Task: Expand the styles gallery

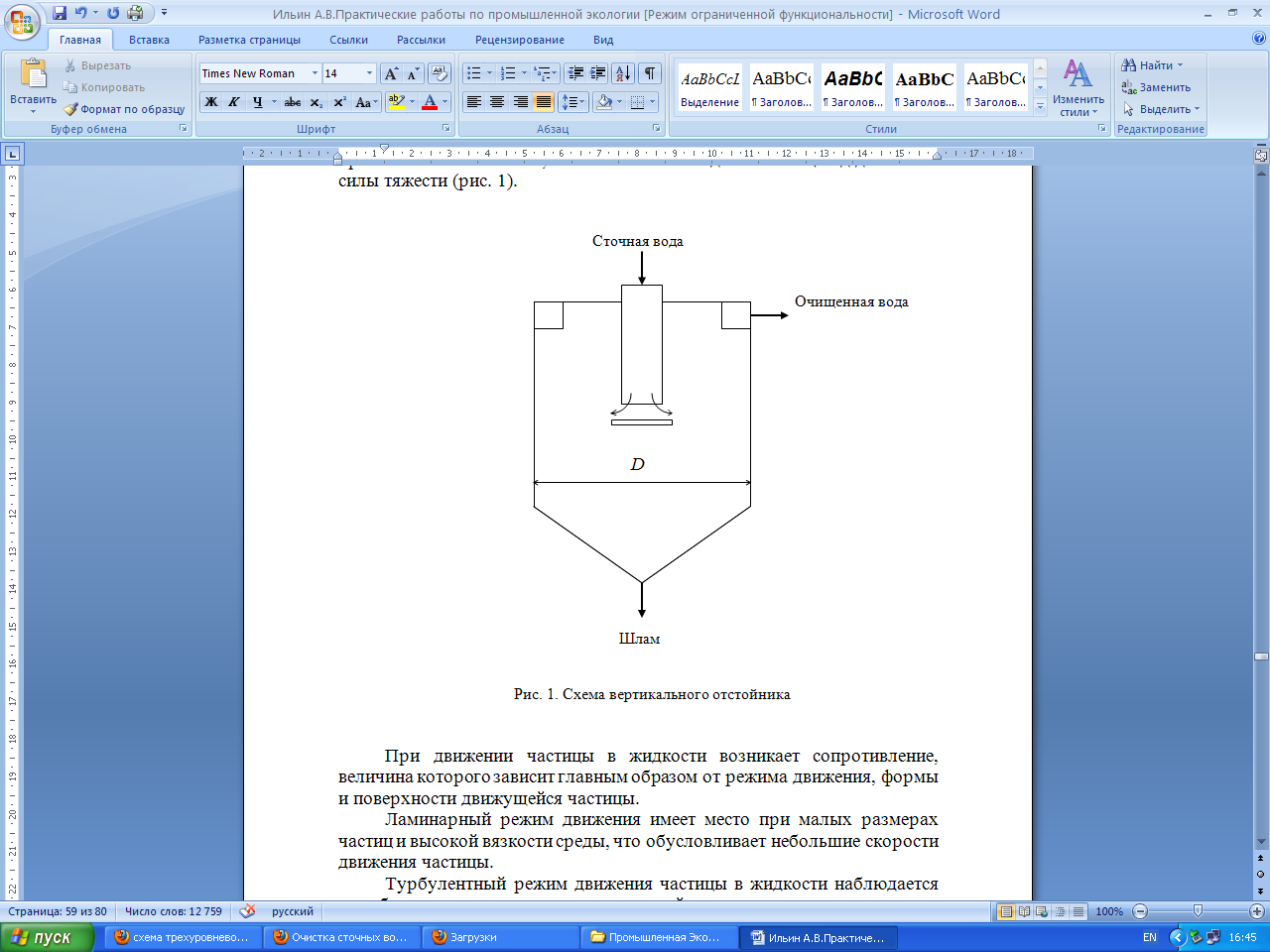Action: click(x=1040, y=107)
